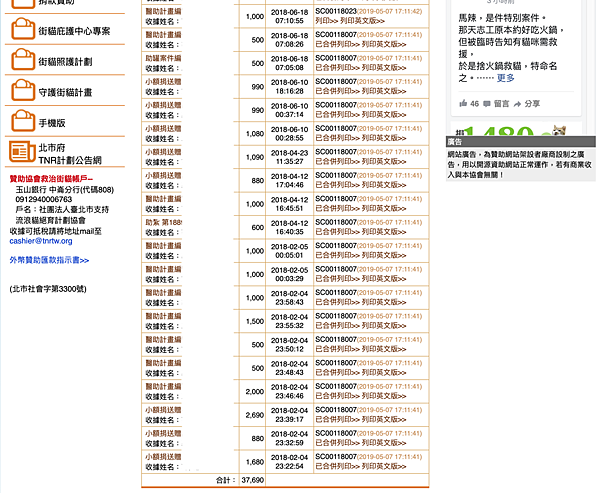This screenshot has width=600, height=493.
Task: Click the 2,690 amount cell
Action: click(x=254, y=415)
